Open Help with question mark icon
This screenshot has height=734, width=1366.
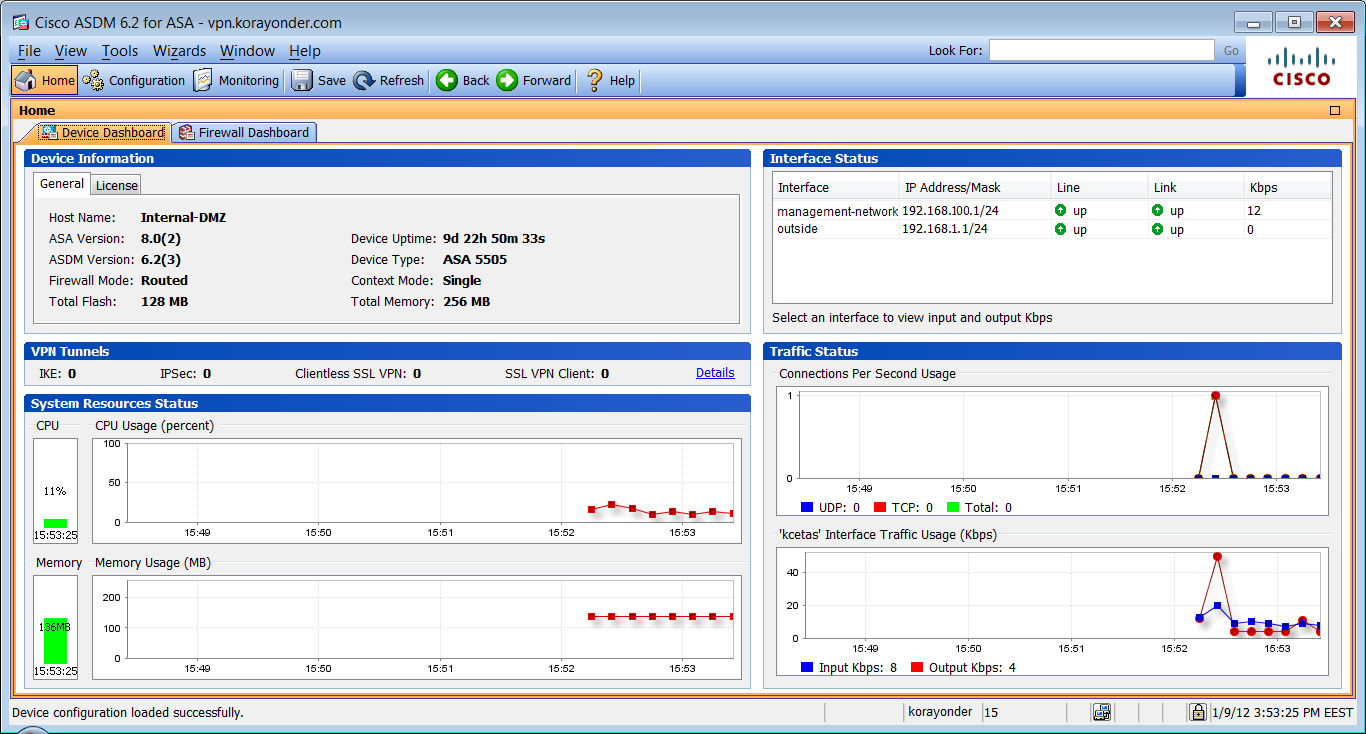pos(611,80)
